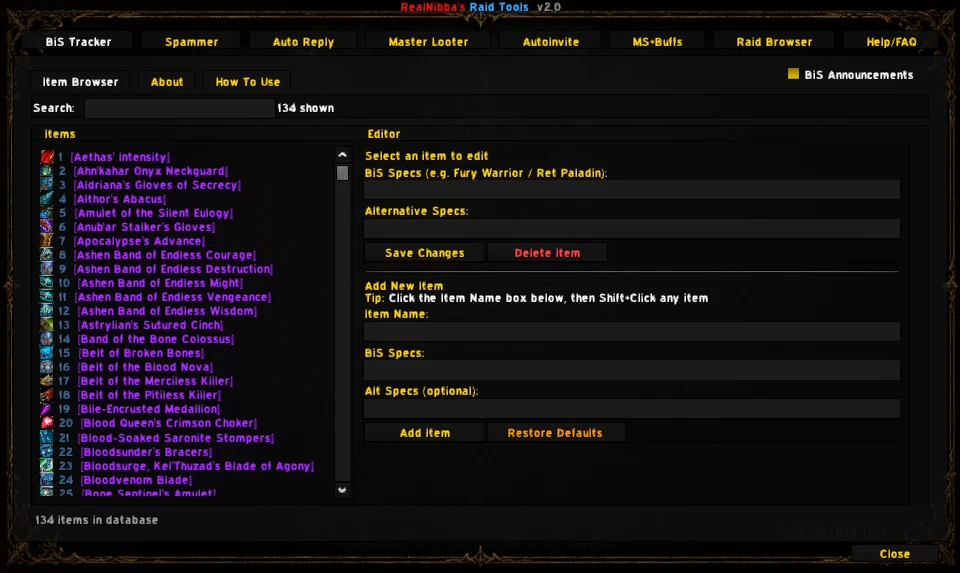960x573 pixels.
Task: Click the item list scroll-down arrow
Action: [x=342, y=490]
